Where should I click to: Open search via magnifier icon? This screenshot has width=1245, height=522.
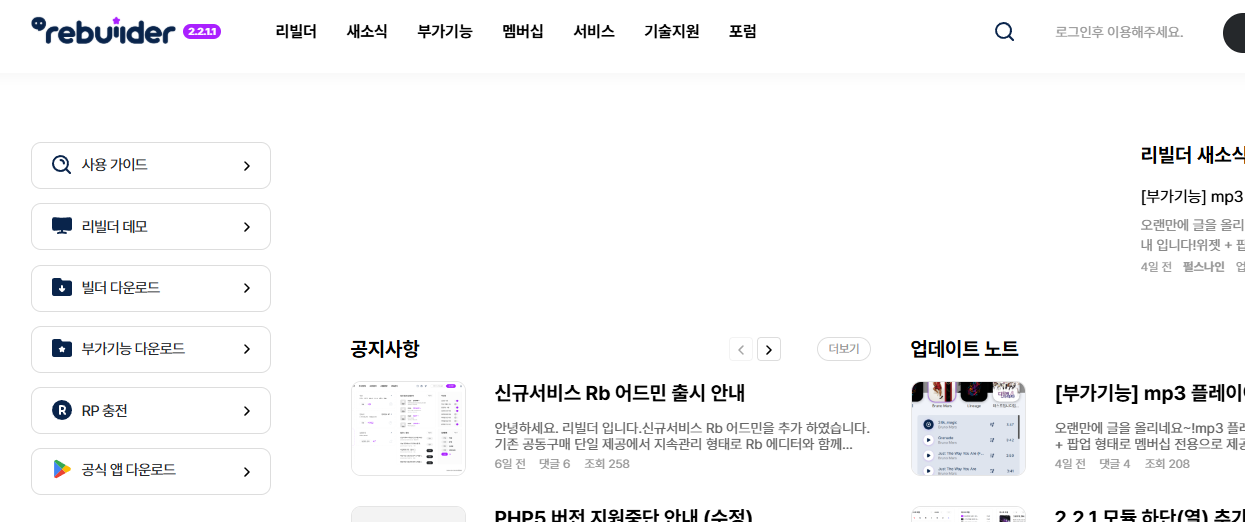pos(1004,32)
